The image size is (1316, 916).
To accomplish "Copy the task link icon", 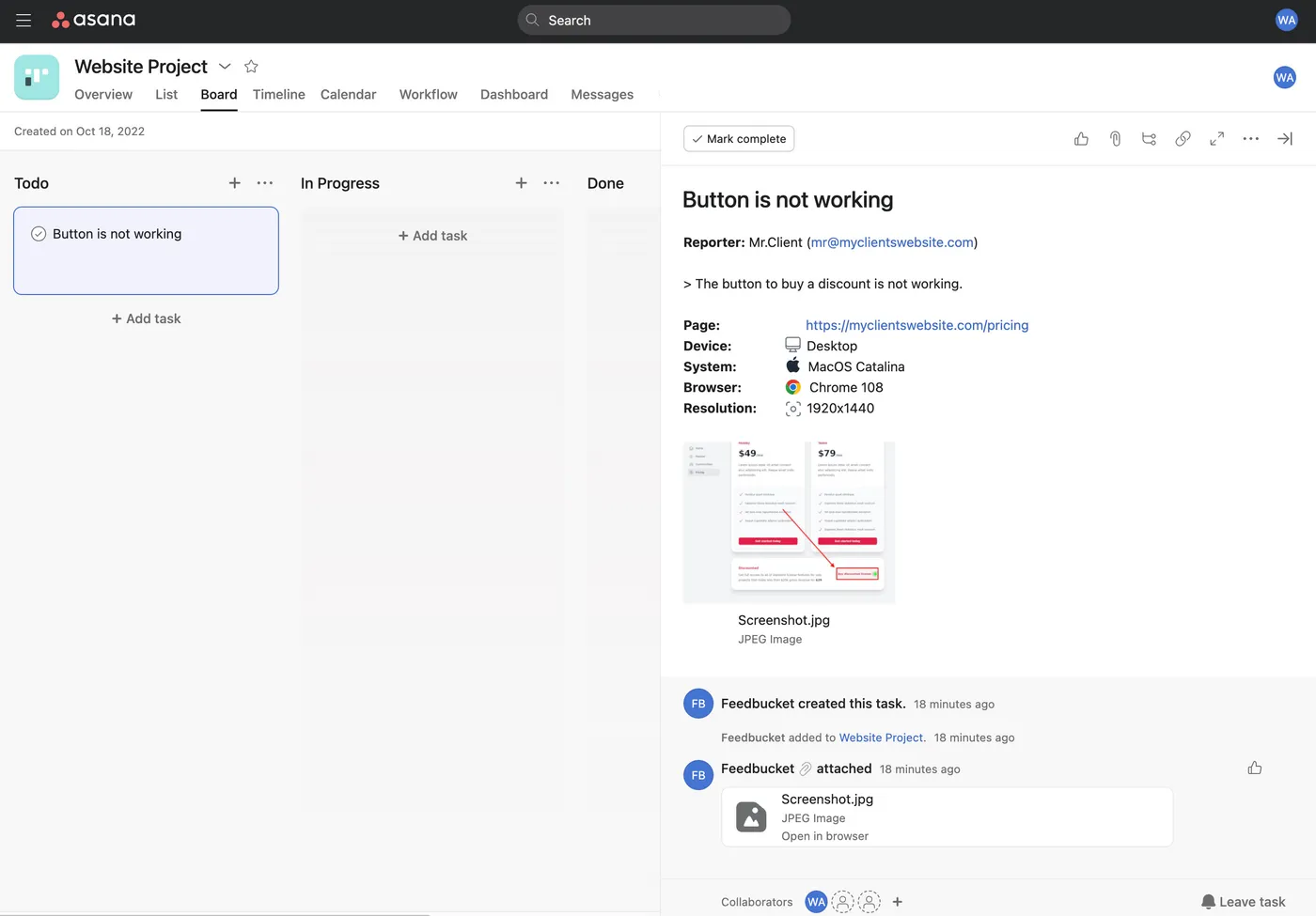I will tap(1183, 138).
